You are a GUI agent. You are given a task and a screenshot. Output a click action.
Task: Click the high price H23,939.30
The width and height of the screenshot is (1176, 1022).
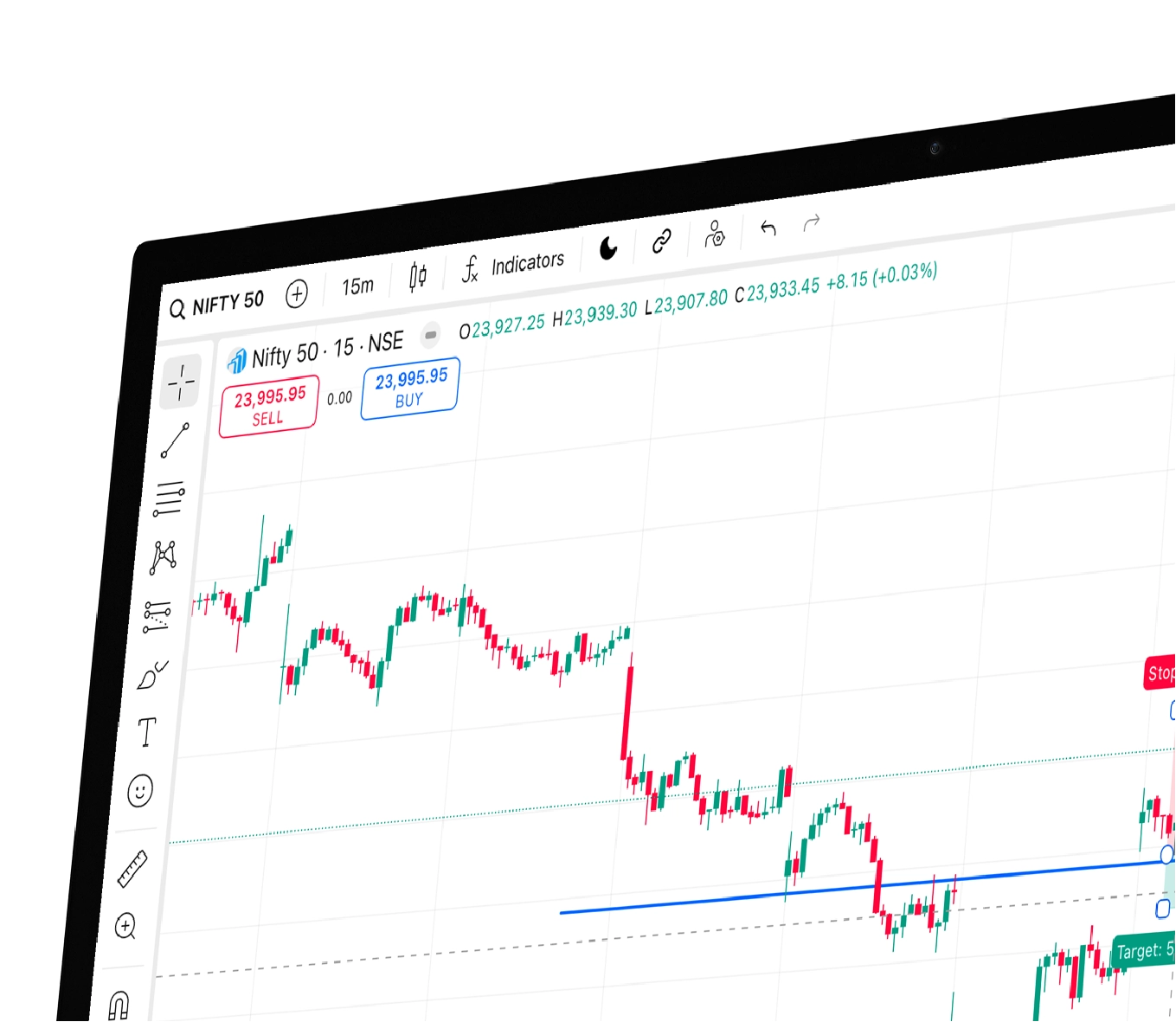click(x=594, y=315)
